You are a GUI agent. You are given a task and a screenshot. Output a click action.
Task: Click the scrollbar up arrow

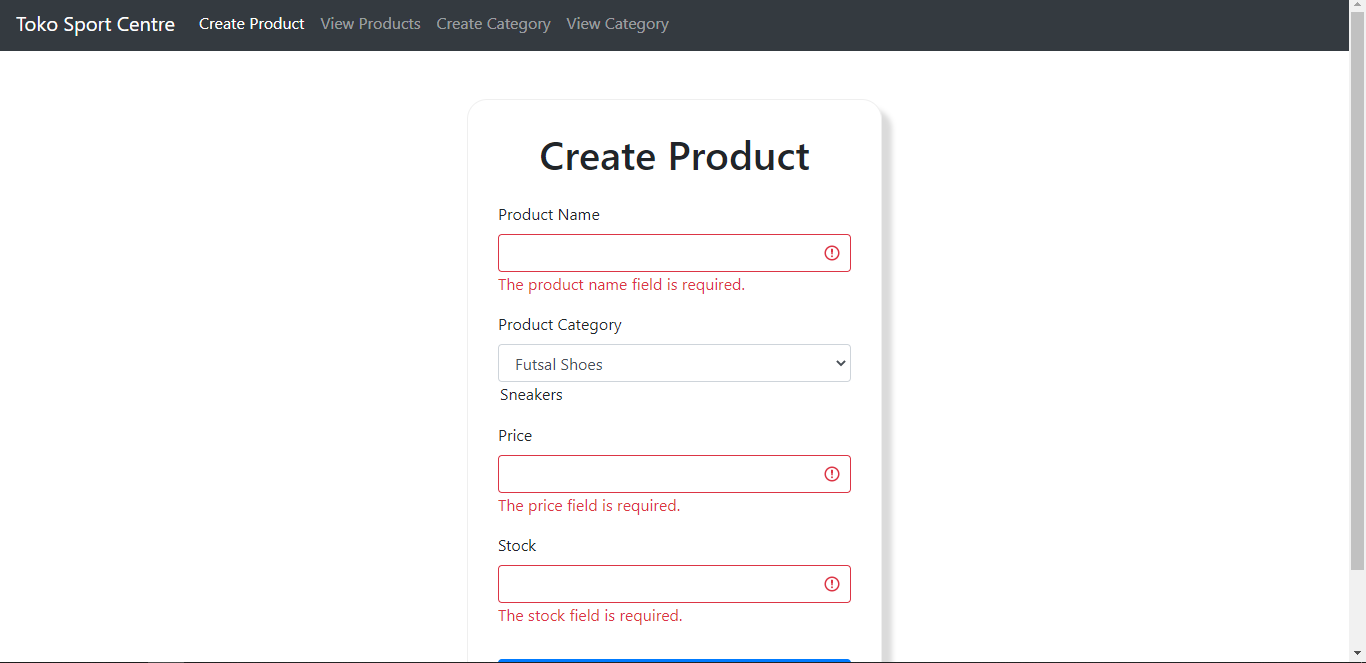click(x=1357, y=7)
